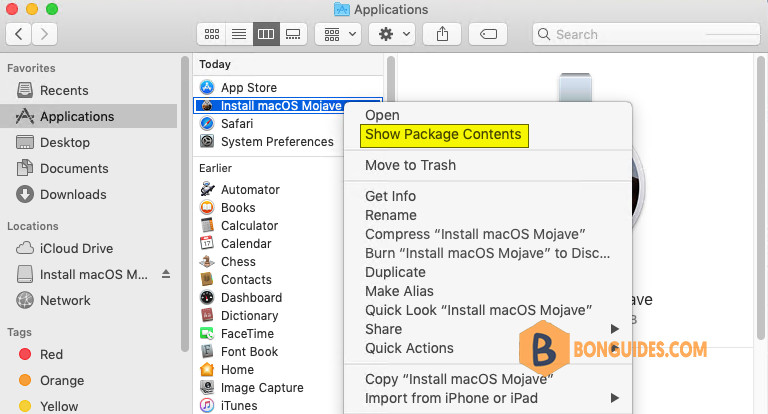Select column view mode
The image size is (768, 414).
(x=266, y=34)
